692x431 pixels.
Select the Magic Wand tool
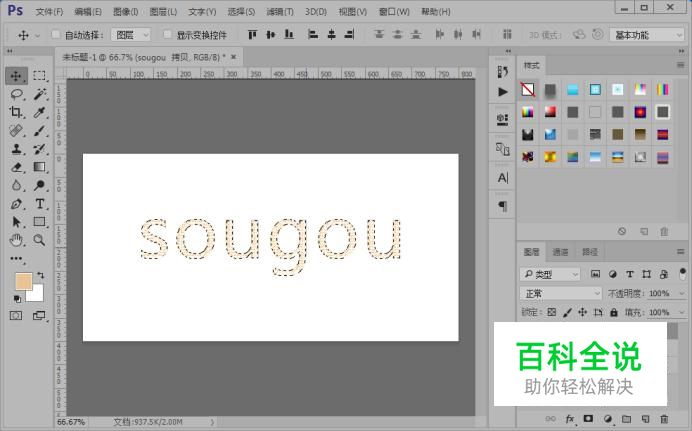pos(40,94)
